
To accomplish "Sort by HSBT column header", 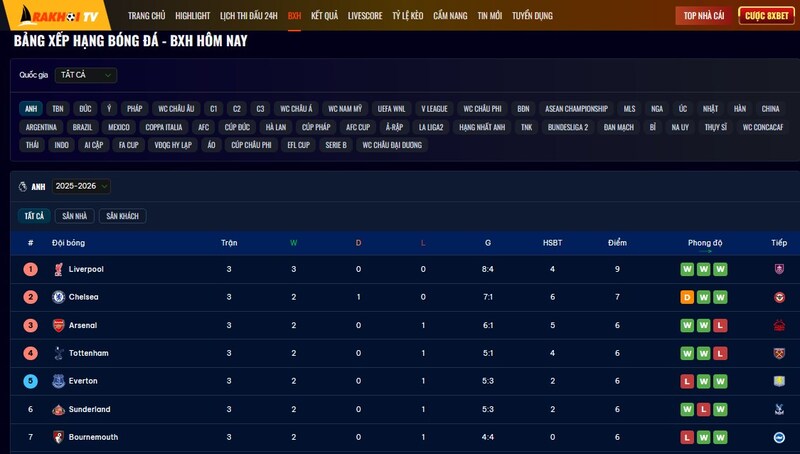I will point(552,243).
